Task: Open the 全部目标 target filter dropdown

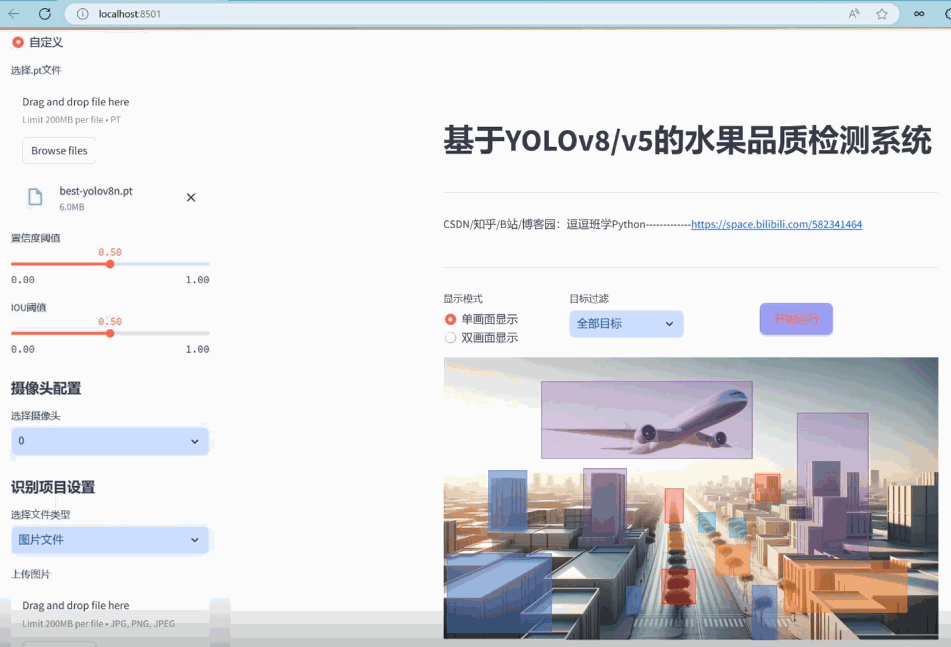Action: (626, 323)
